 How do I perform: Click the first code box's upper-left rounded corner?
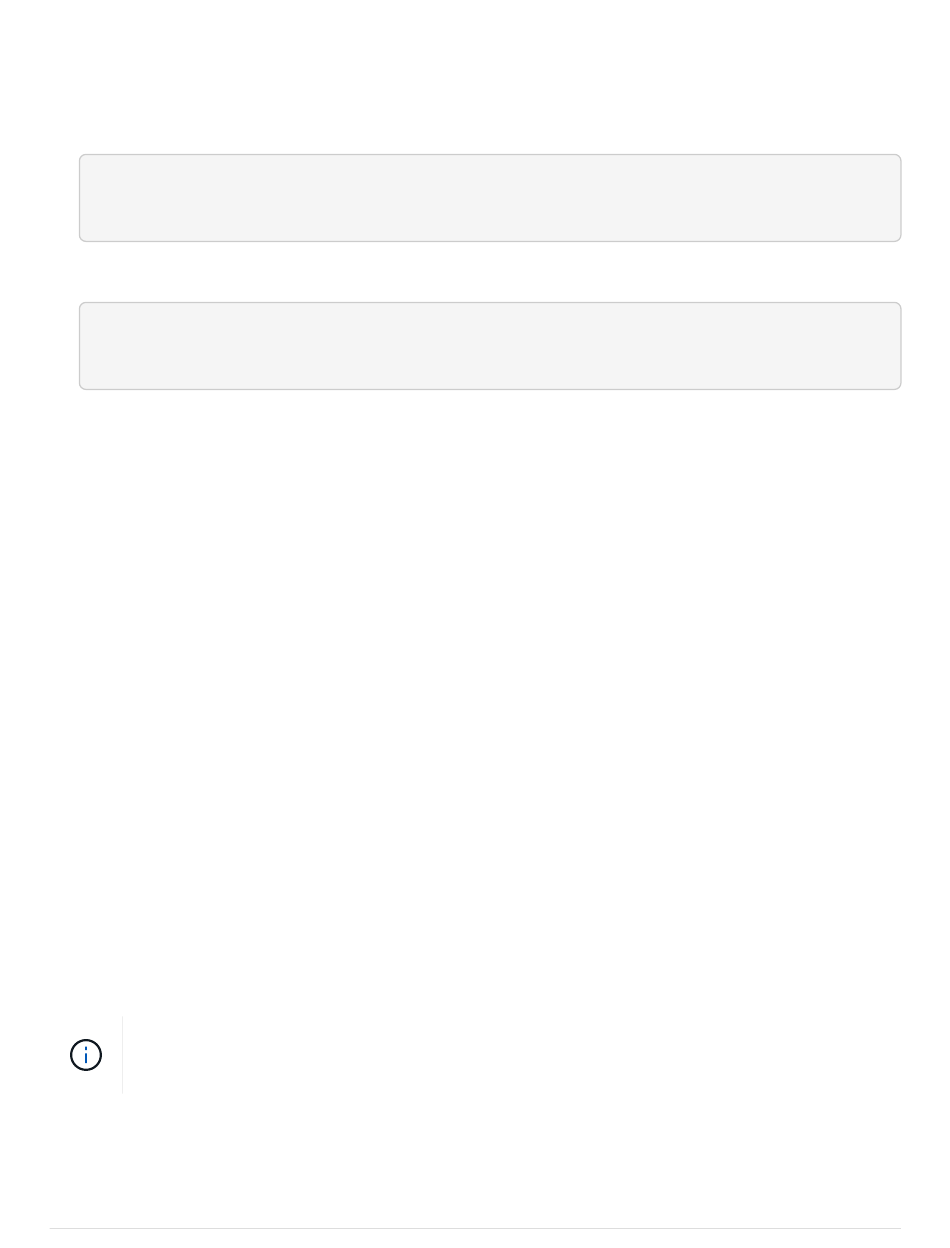(83, 158)
